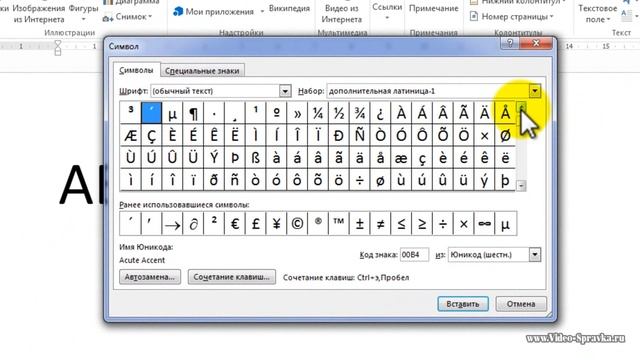Pick the ¥ symbol from recent symbols
640x360 pixels.
tap(276, 224)
